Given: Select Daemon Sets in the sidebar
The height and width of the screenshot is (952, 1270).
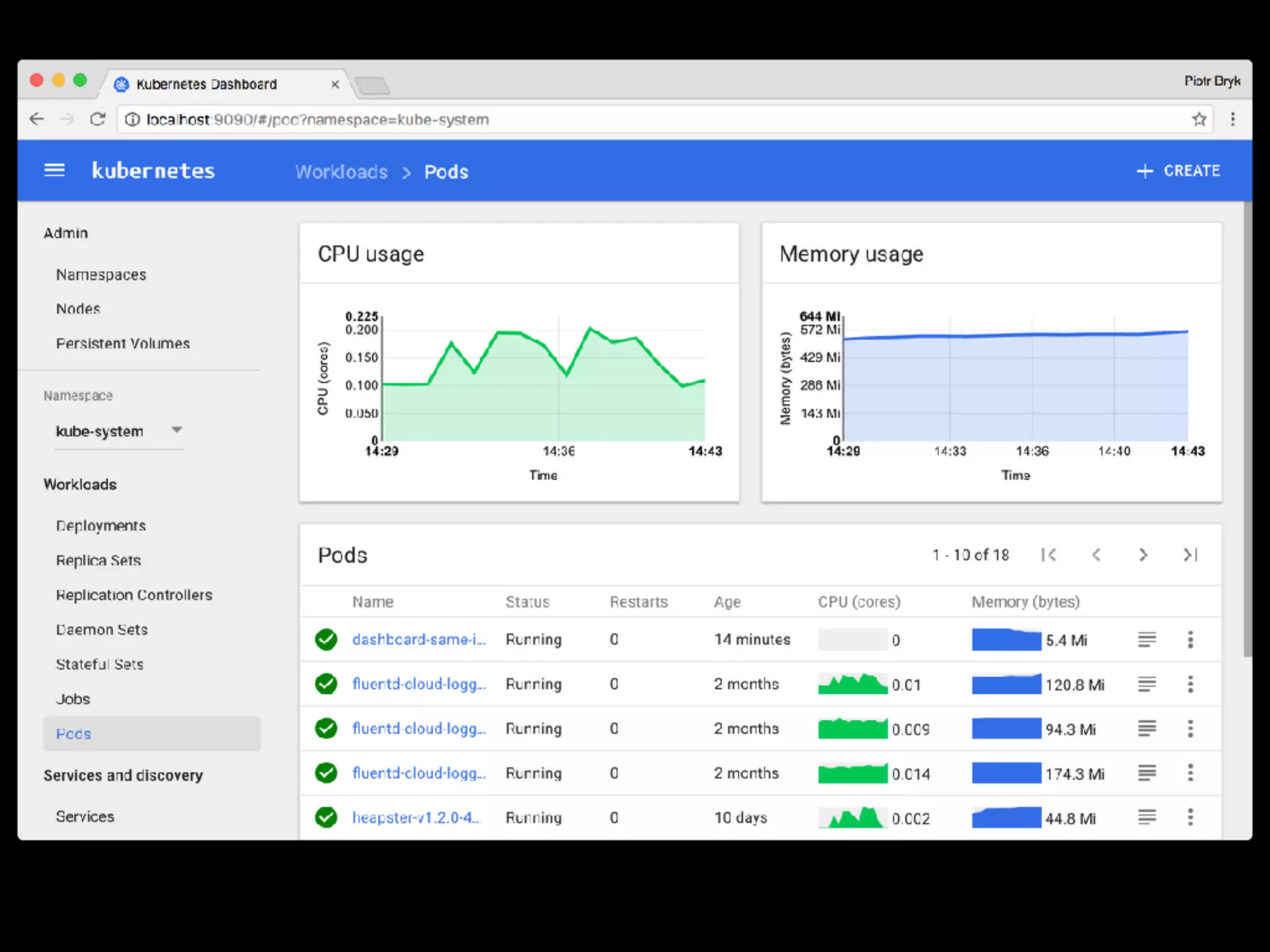Looking at the screenshot, I should [102, 630].
